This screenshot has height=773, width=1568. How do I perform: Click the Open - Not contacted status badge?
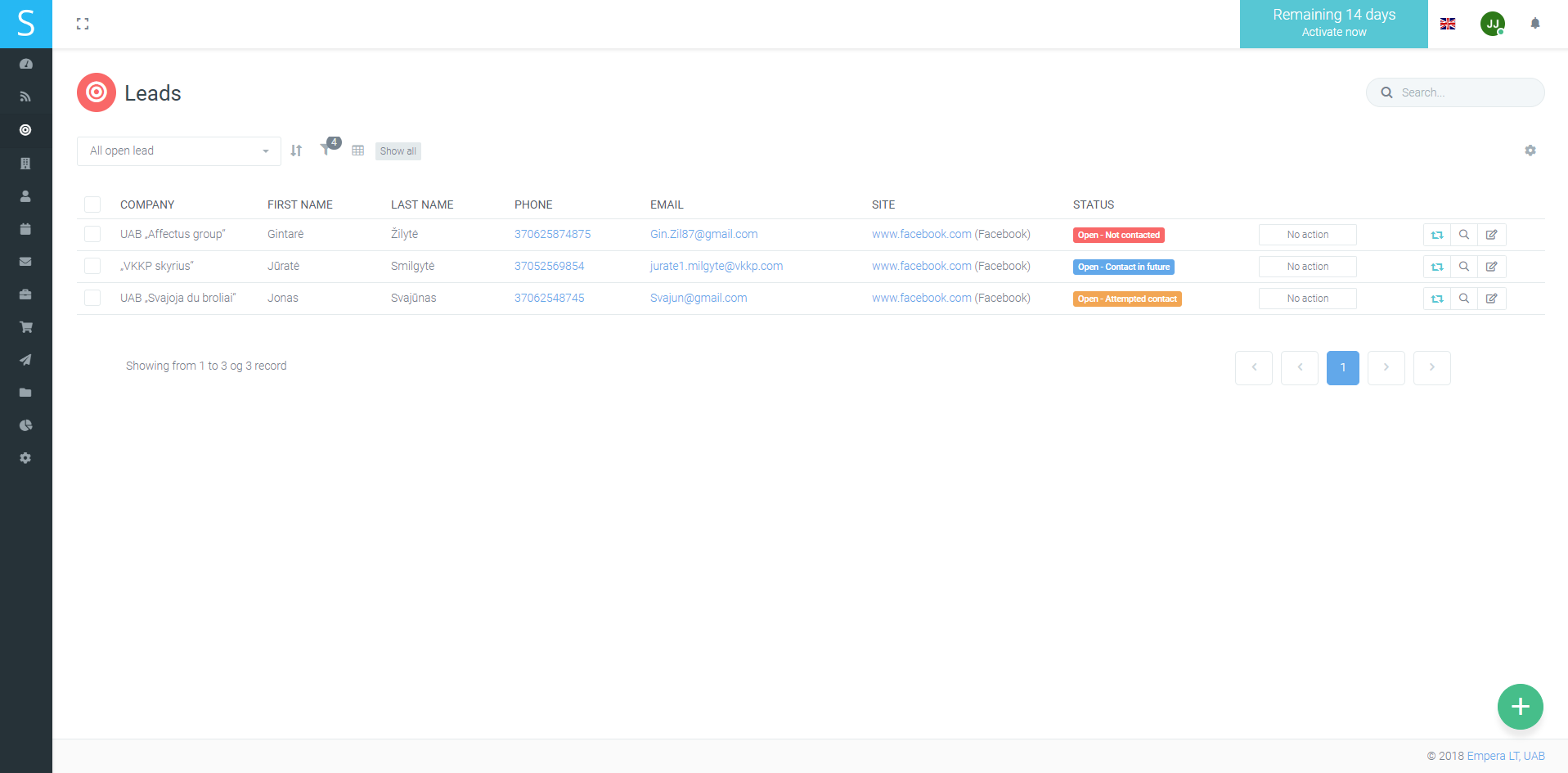1119,235
